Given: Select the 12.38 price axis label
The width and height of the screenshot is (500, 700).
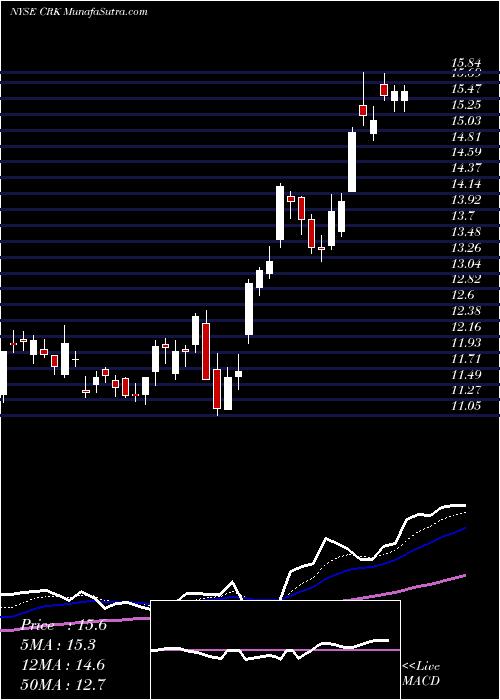Looking at the screenshot, I should 465,311.
